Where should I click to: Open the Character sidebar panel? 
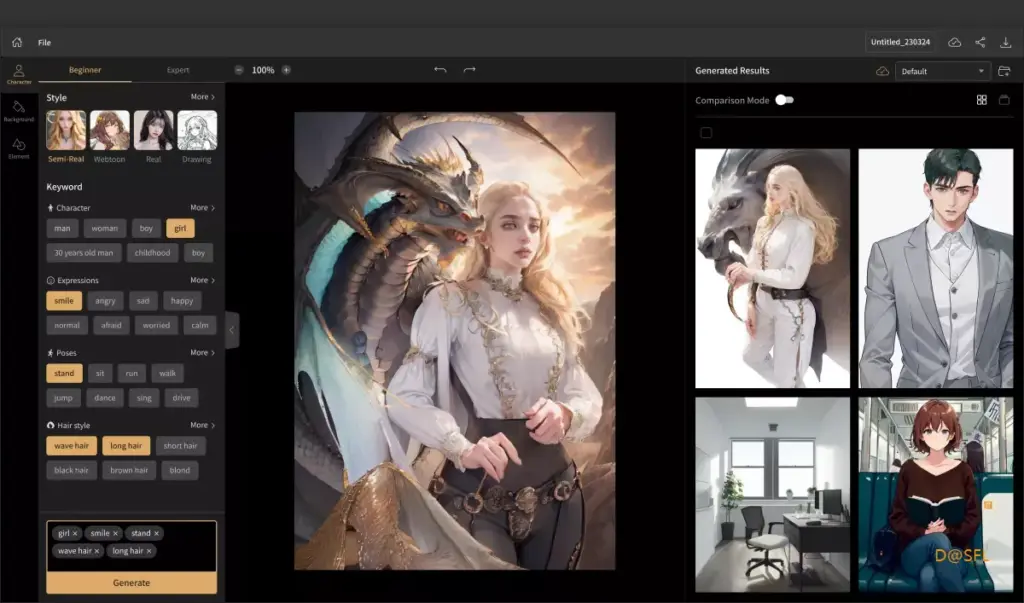(x=19, y=74)
